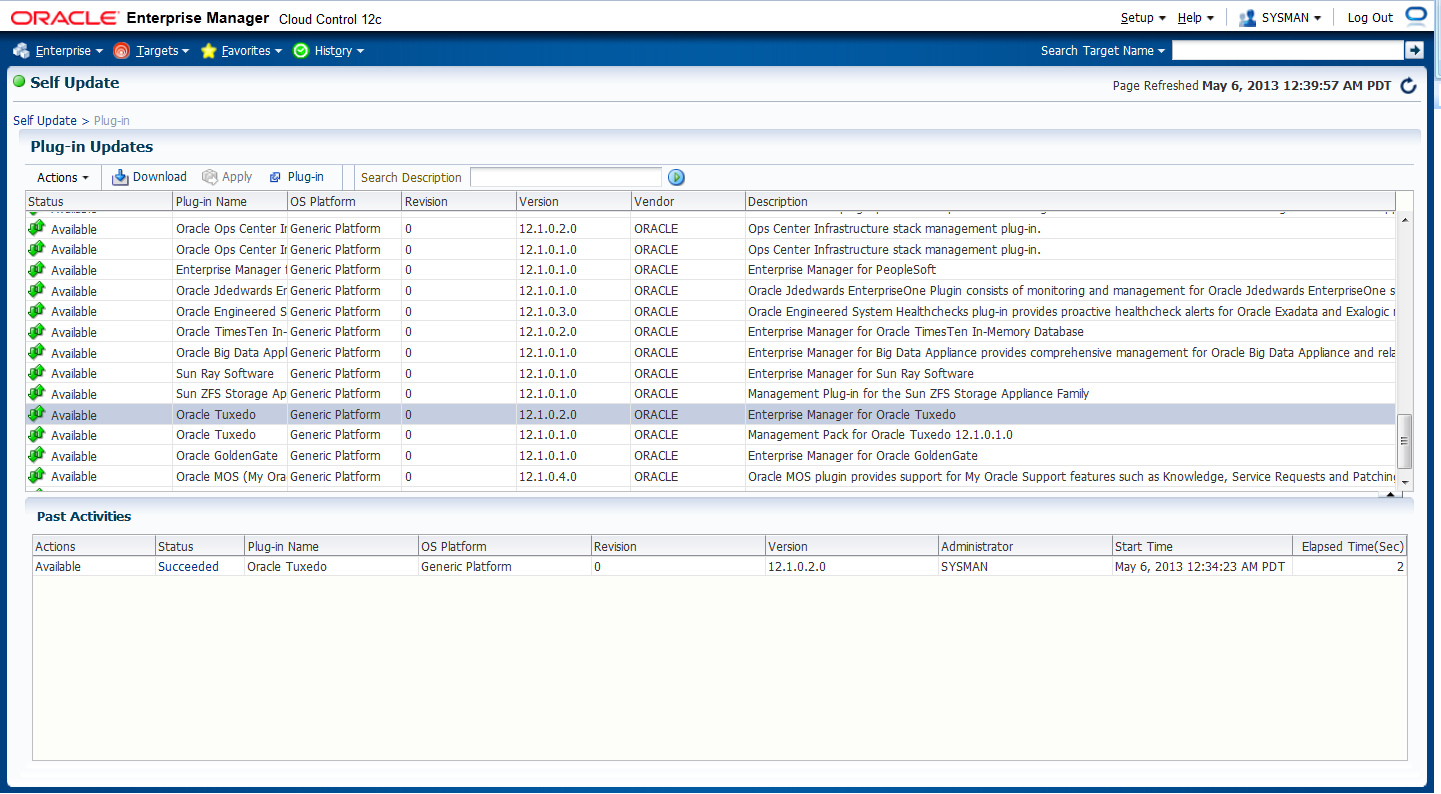Sort by Plug-in Name column header
This screenshot has height=794, width=1441.
pos(230,201)
